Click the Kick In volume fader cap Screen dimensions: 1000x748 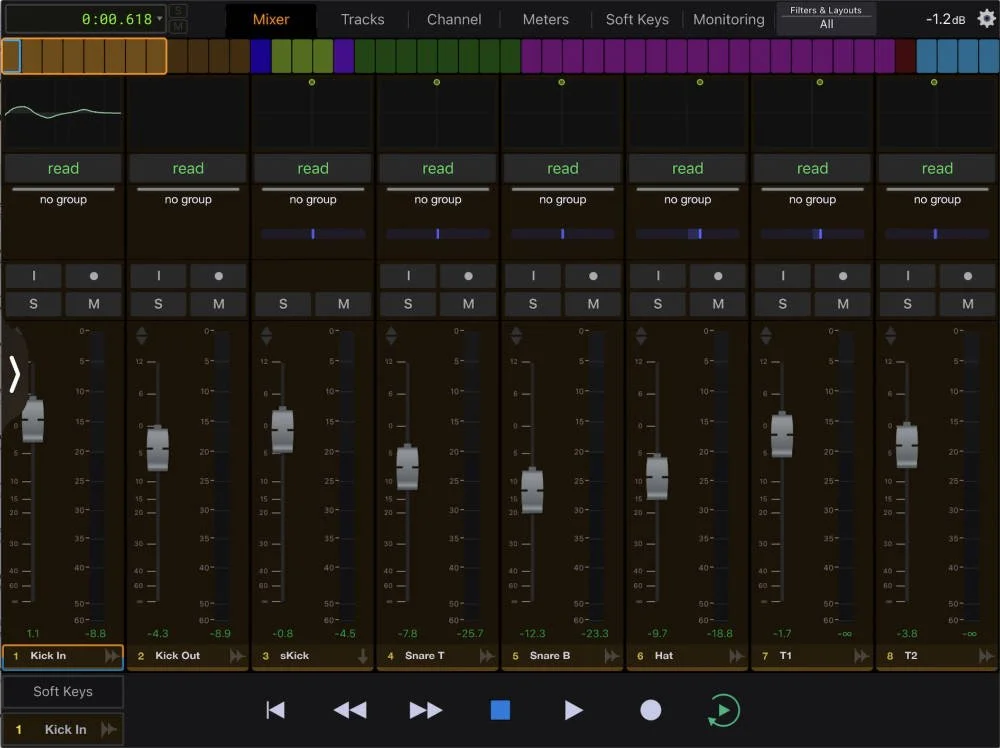click(x=33, y=420)
